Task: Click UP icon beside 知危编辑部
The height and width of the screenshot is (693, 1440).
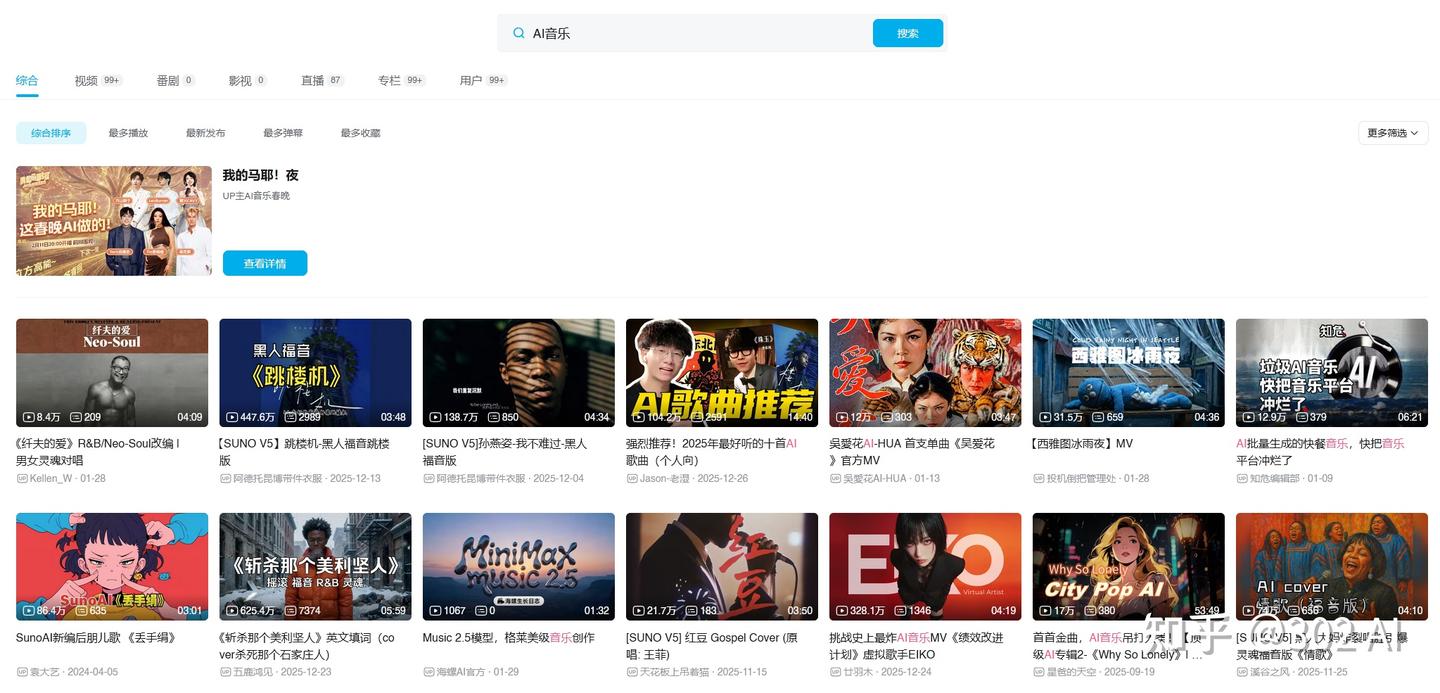Action: click(1242, 479)
